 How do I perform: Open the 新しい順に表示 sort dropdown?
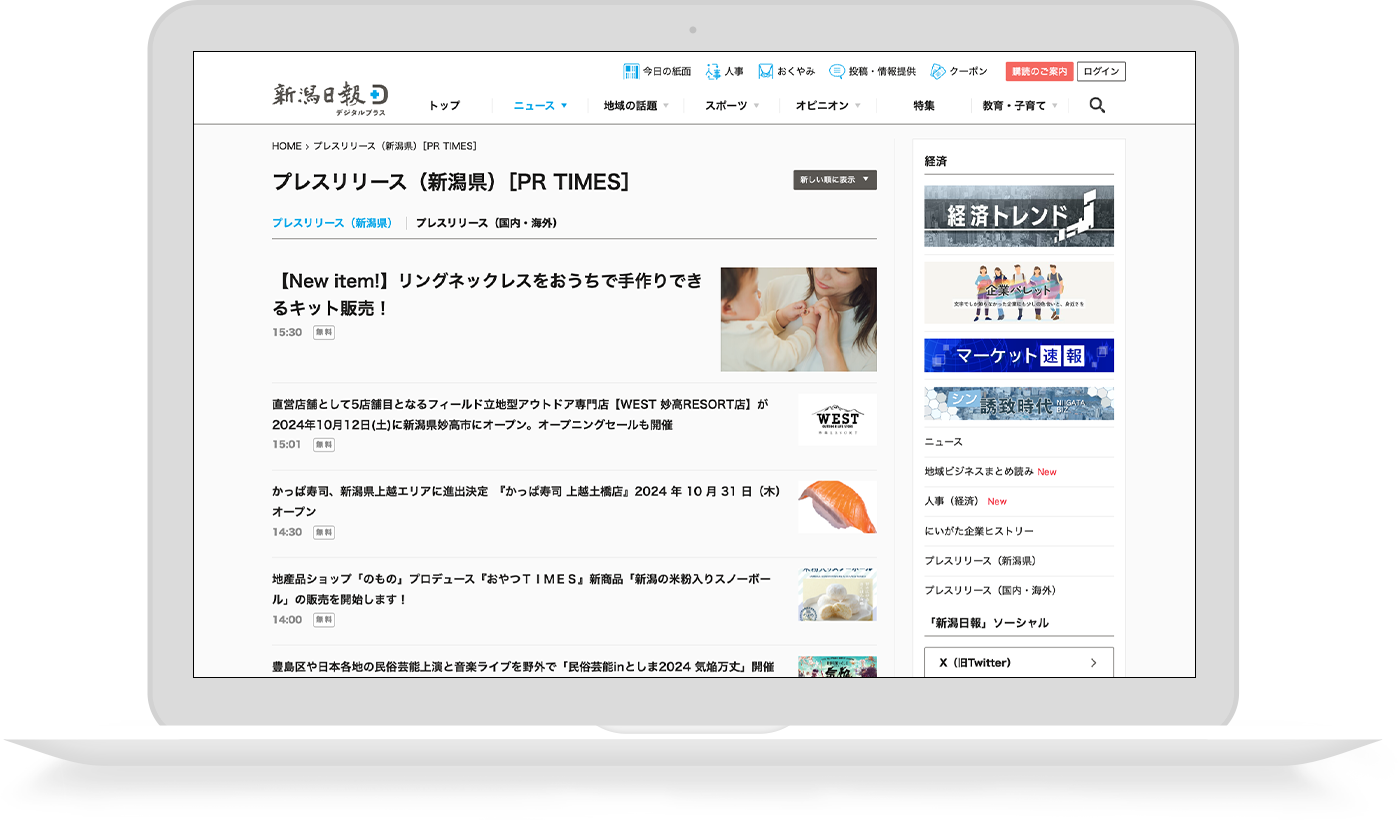click(835, 180)
